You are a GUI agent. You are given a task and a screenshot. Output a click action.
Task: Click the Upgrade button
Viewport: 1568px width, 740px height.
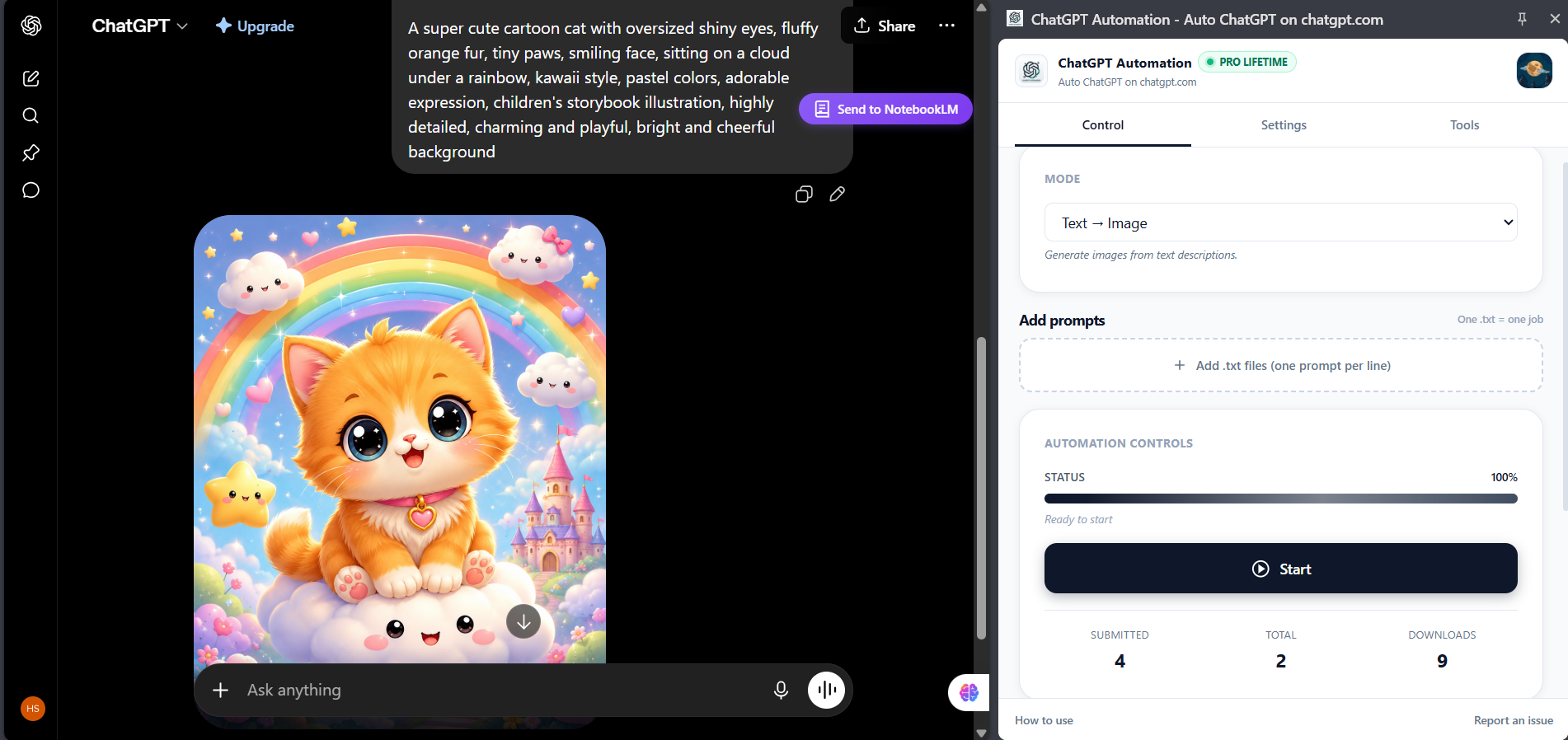(x=255, y=26)
